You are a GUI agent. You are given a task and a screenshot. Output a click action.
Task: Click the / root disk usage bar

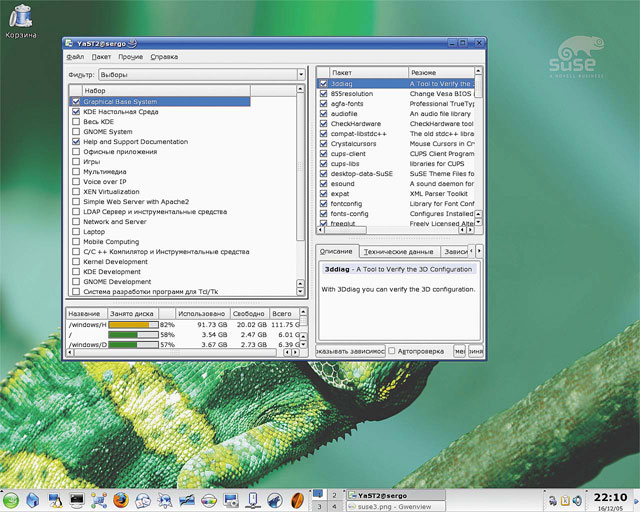point(133,334)
